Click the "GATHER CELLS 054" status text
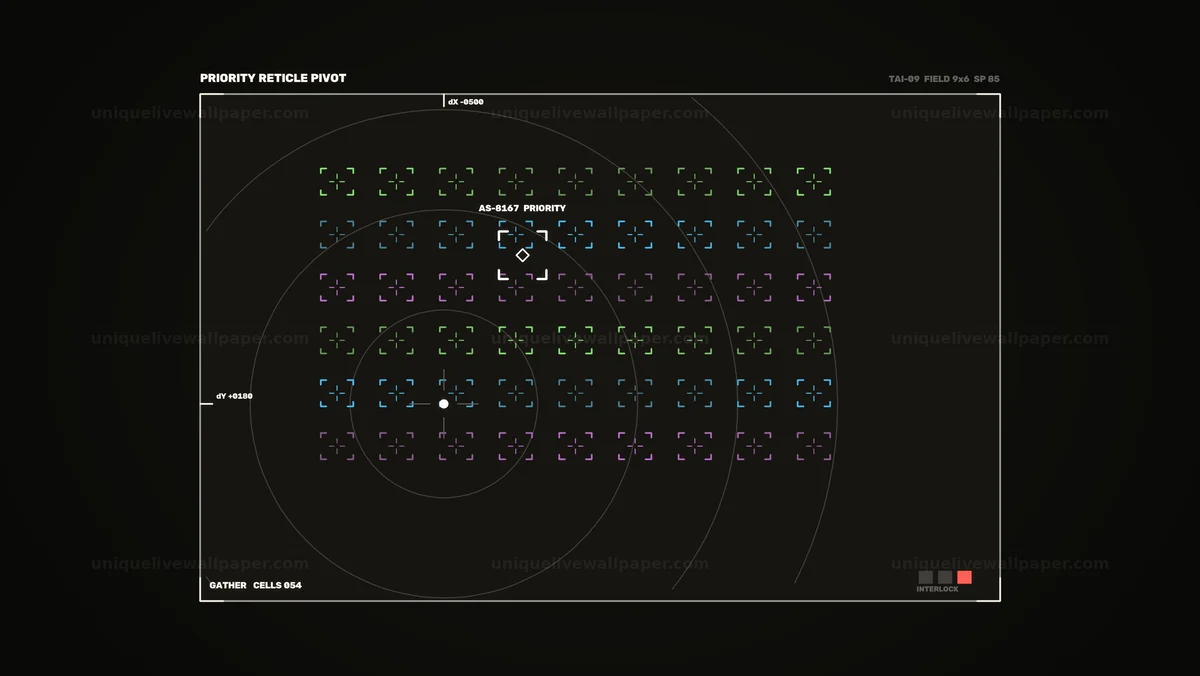The width and height of the screenshot is (1200, 676). (255, 585)
